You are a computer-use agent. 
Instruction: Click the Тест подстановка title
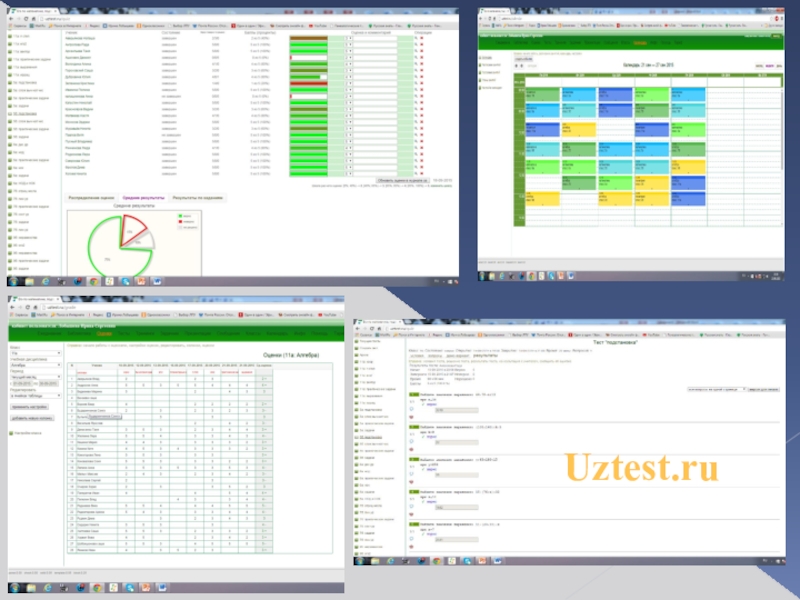(615, 342)
